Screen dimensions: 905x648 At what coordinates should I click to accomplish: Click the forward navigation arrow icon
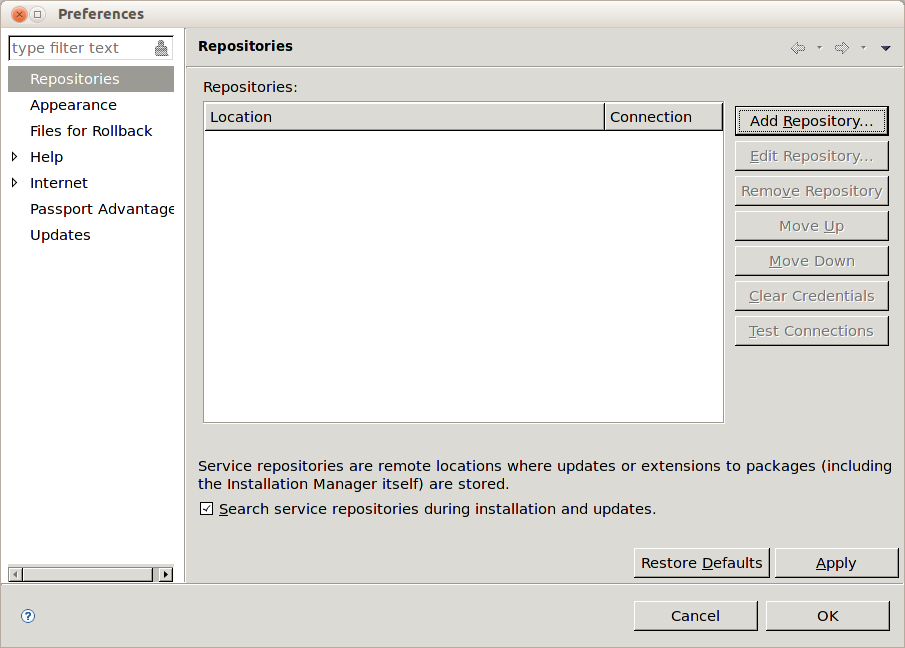(842, 48)
